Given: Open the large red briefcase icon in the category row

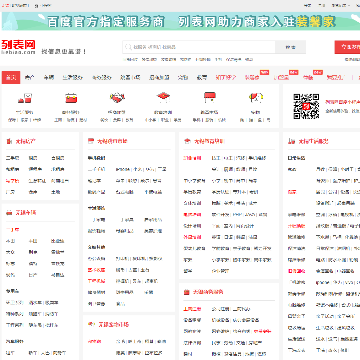Looking at the screenshot, I should [71, 98].
